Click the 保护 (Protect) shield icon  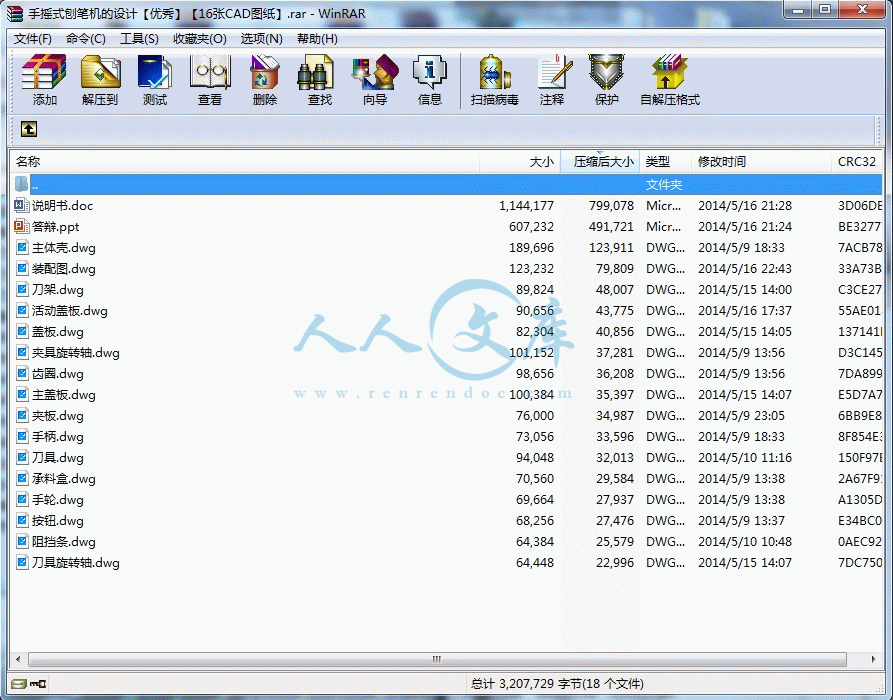(x=607, y=72)
